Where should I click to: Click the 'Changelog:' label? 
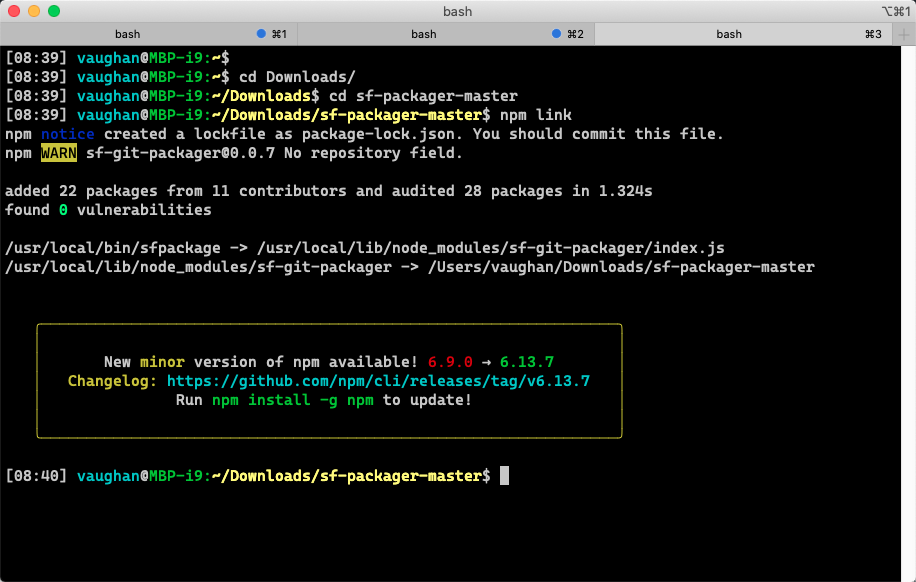point(112,381)
